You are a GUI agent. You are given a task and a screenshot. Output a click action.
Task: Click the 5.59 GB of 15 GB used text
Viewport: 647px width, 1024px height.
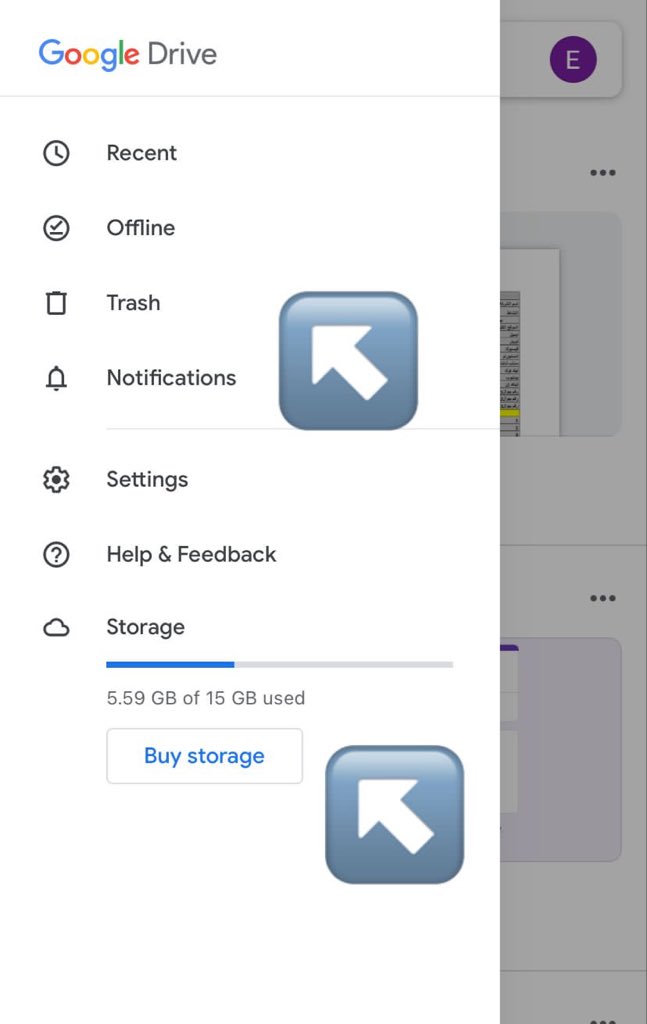(206, 698)
